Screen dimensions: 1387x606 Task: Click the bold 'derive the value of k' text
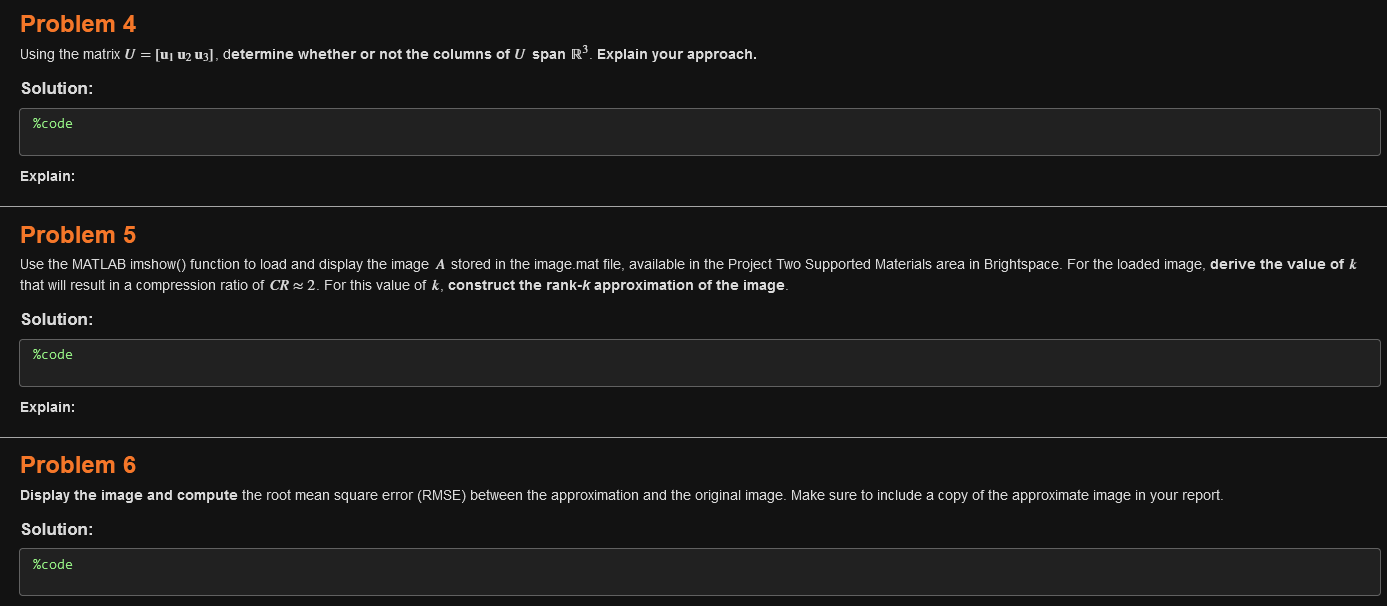pos(1282,264)
